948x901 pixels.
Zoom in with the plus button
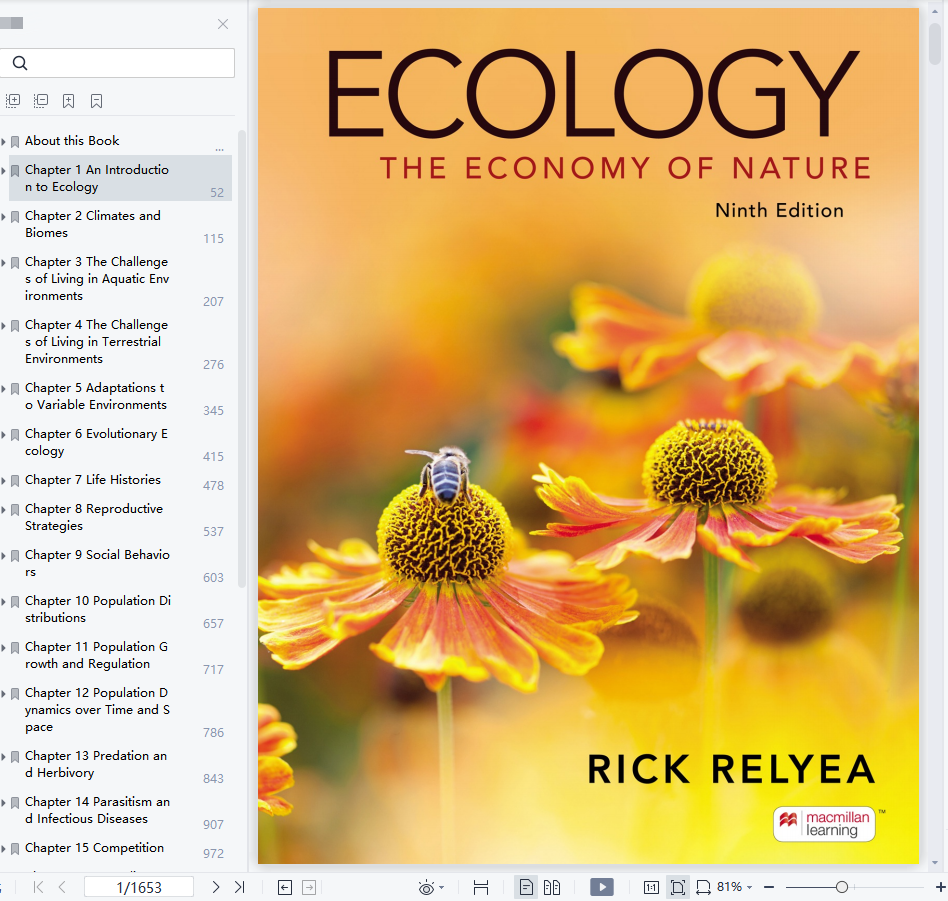point(941,887)
